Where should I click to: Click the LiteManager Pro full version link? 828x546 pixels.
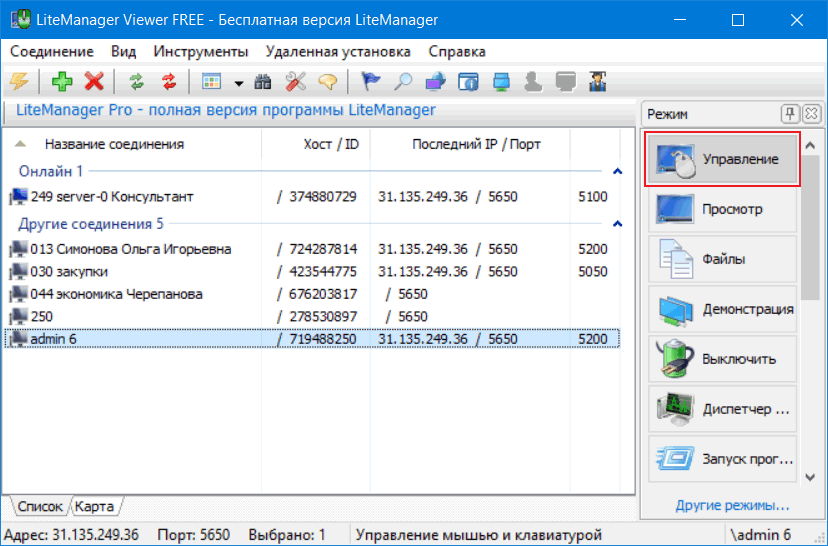click(x=225, y=110)
